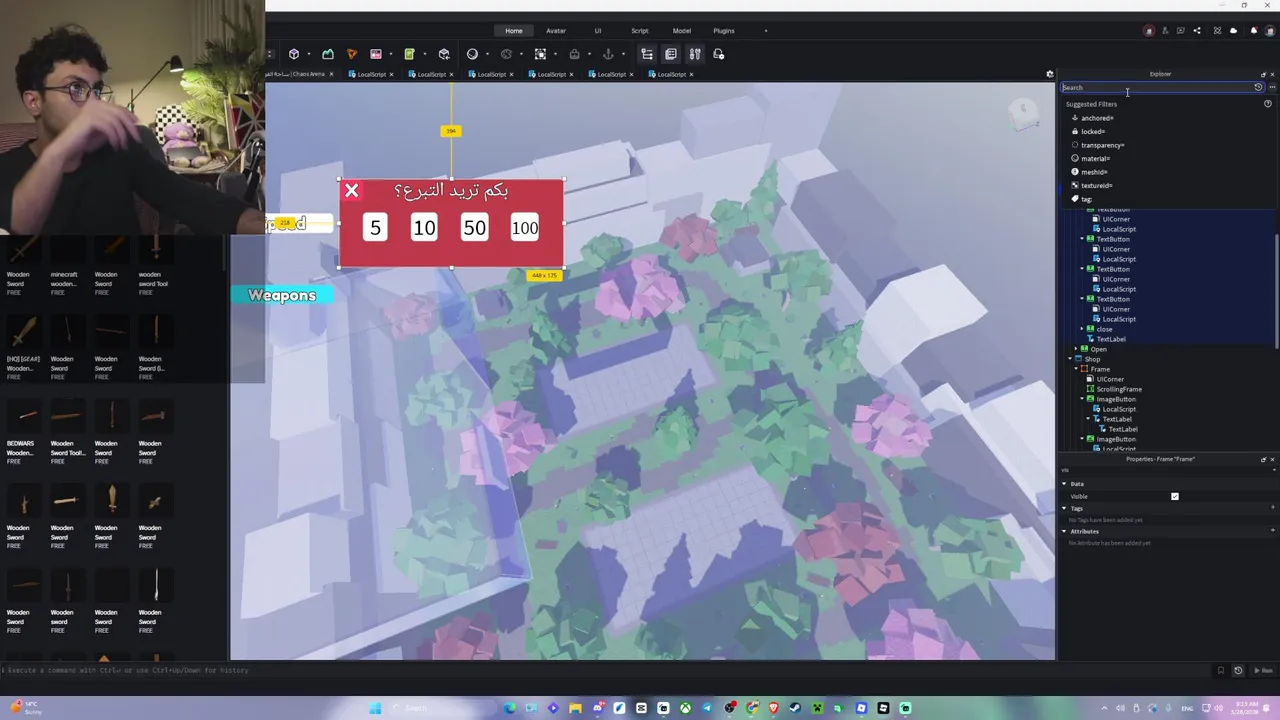Open the Terrain editor tool
Viewport: 1280px width, 720px height.
pyautogui.click(x=328, y=54)
